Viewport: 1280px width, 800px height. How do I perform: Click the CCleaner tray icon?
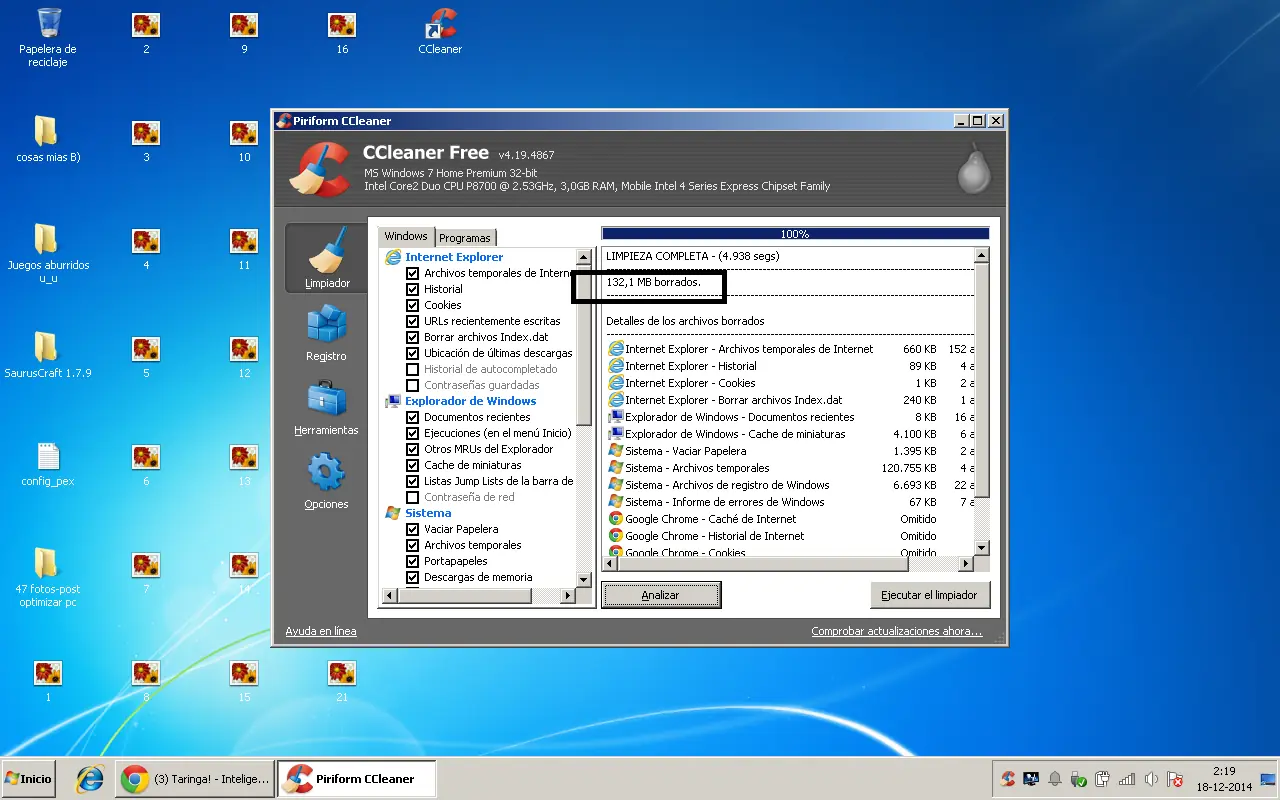tap(1008, 779)
